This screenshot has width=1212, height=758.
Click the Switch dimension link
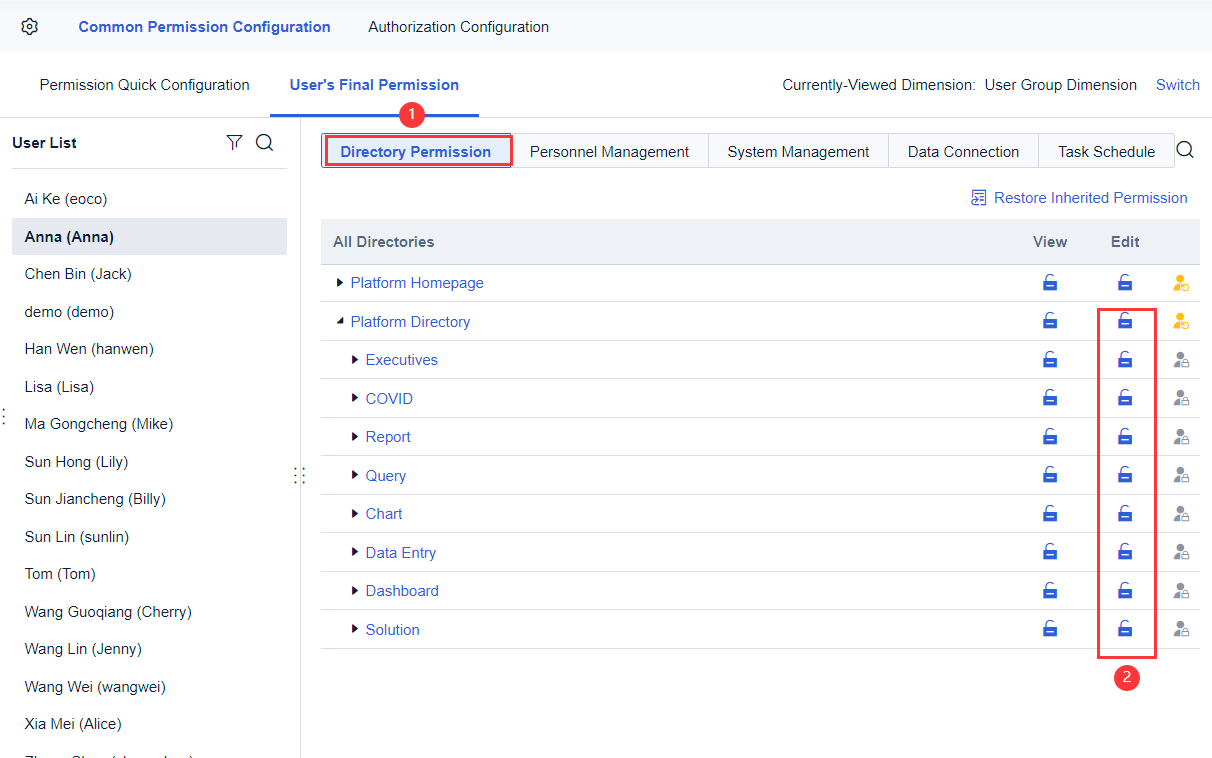(1178, 85)
